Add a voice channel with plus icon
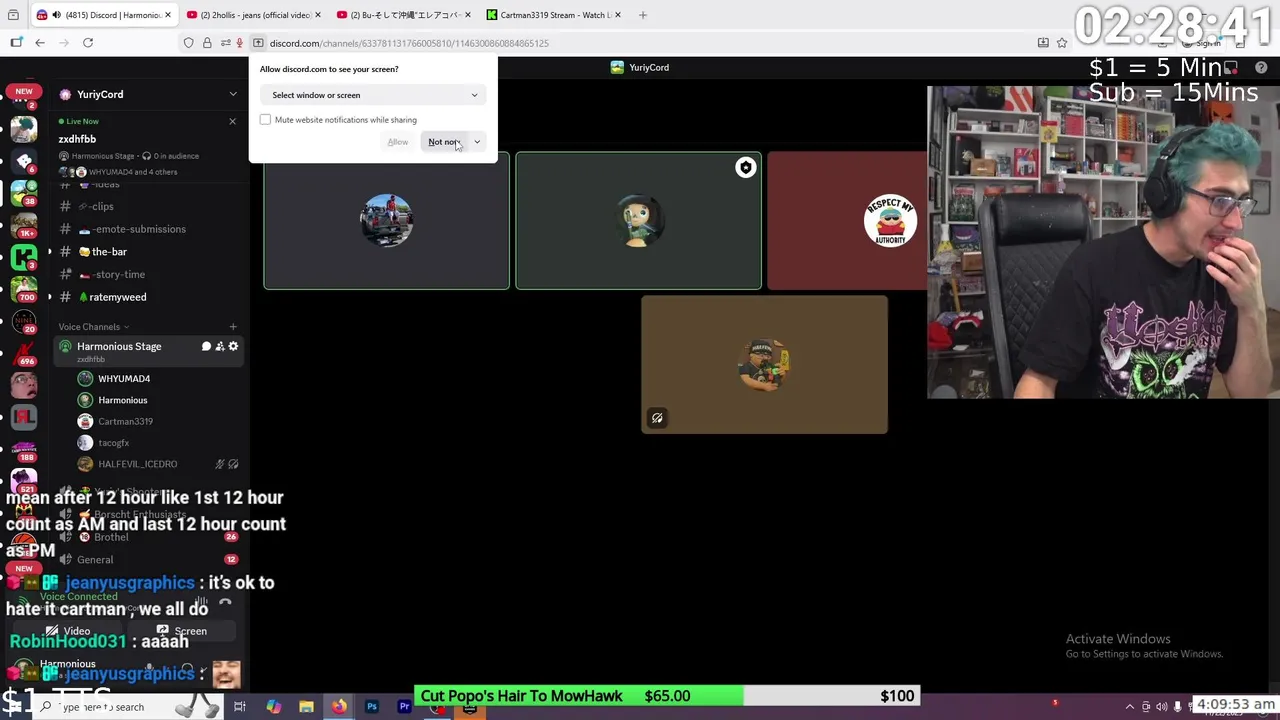The image size is (1280, 720). coord(233,327)
